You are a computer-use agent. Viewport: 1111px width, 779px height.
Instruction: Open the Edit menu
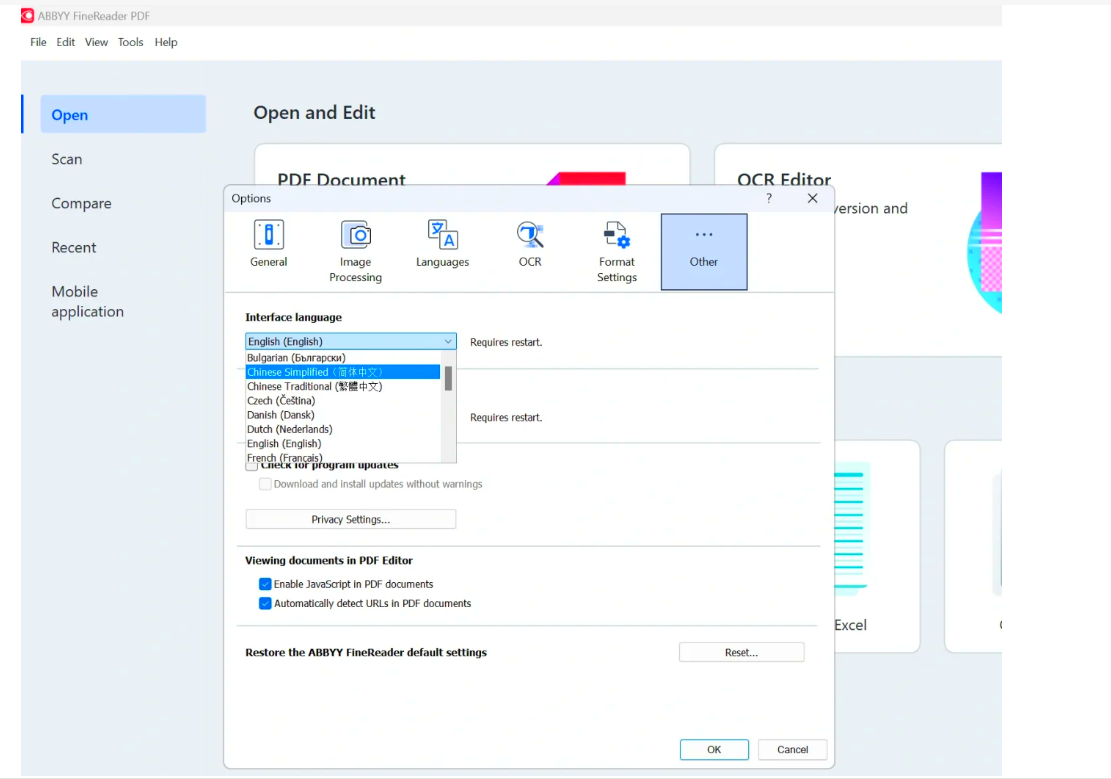(x=66, y=43)
